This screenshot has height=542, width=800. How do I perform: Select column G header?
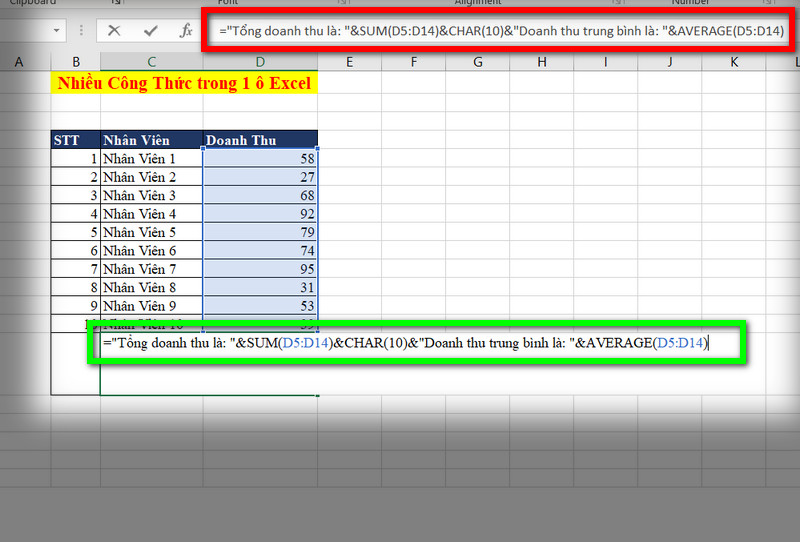tap(478, 62)
